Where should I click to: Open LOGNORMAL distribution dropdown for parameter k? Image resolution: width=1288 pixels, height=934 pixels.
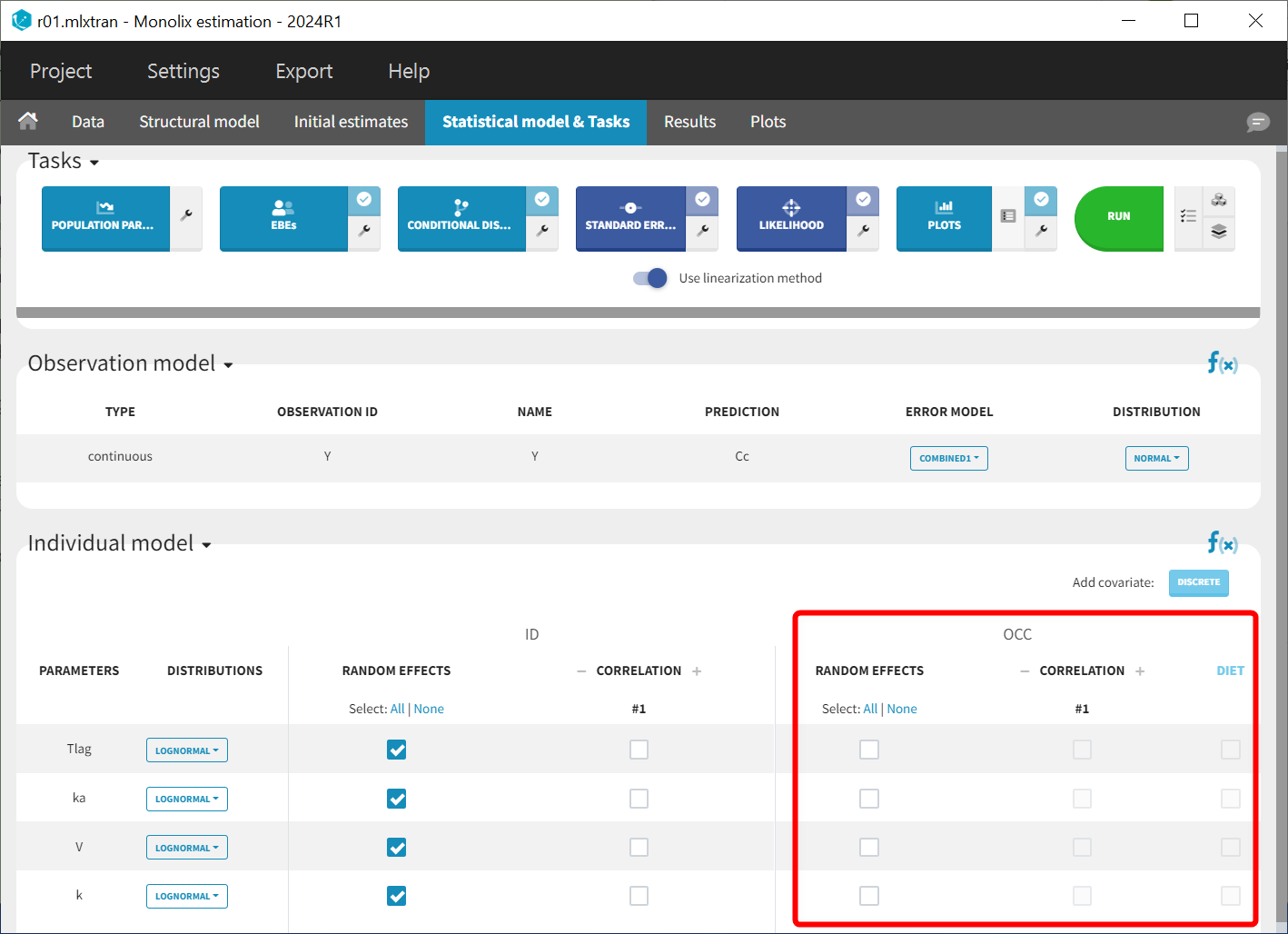(x=186, y=896)
